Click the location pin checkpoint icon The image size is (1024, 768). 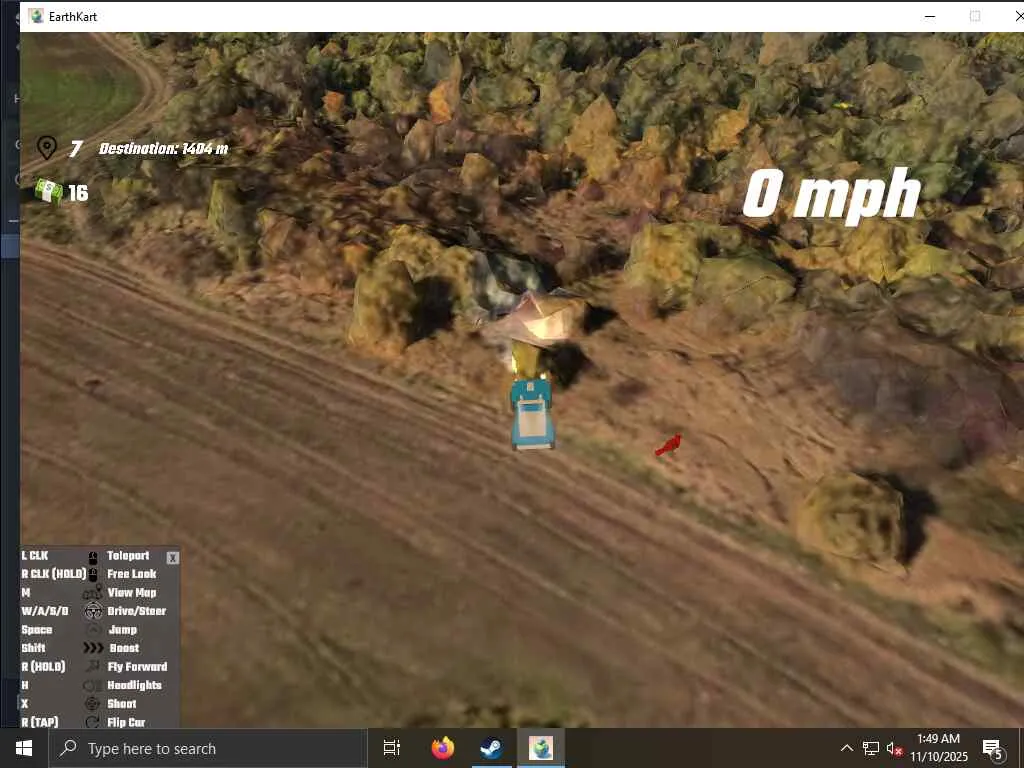(46, 148)
